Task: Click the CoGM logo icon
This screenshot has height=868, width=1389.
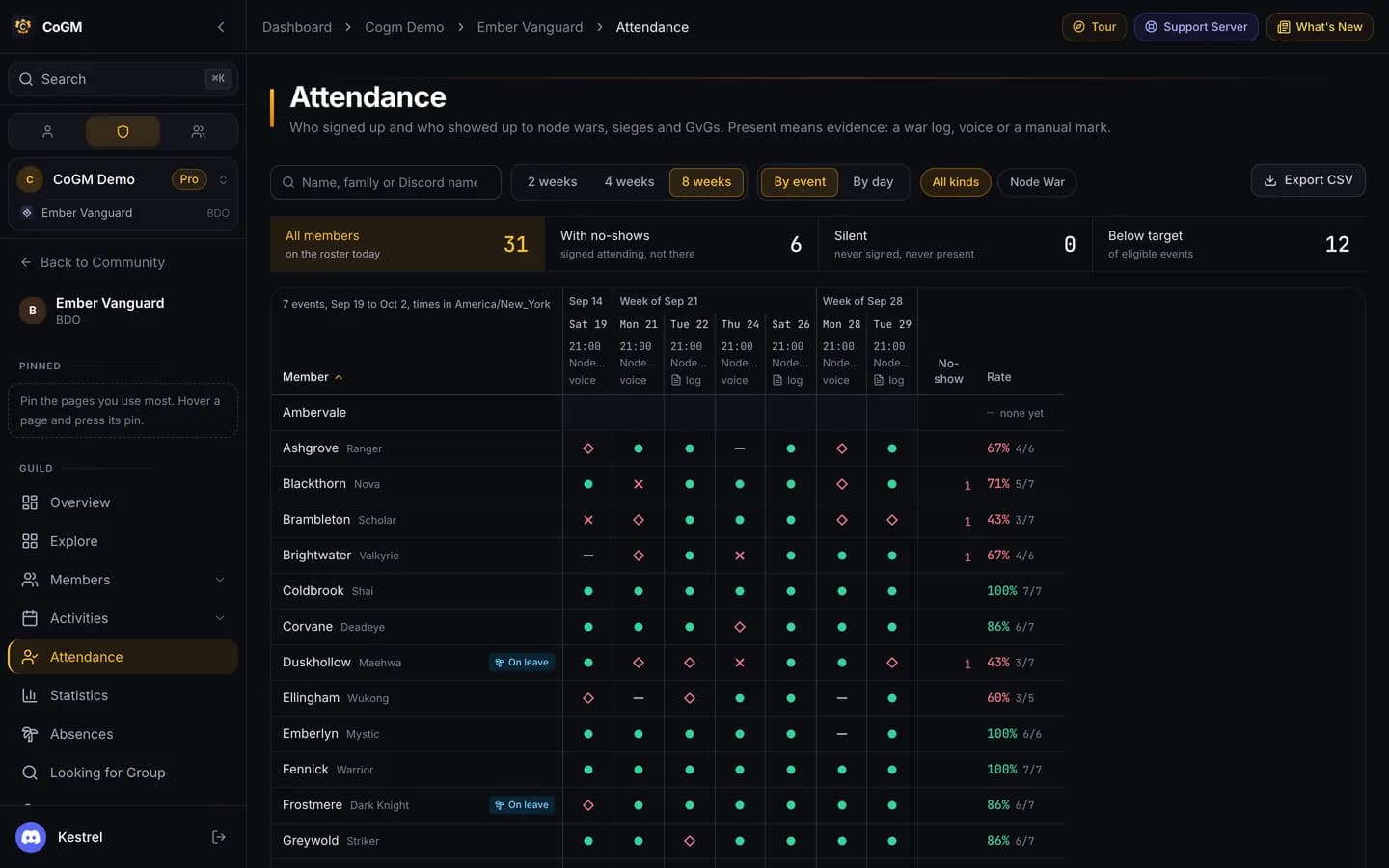Action: pos(23,27)
